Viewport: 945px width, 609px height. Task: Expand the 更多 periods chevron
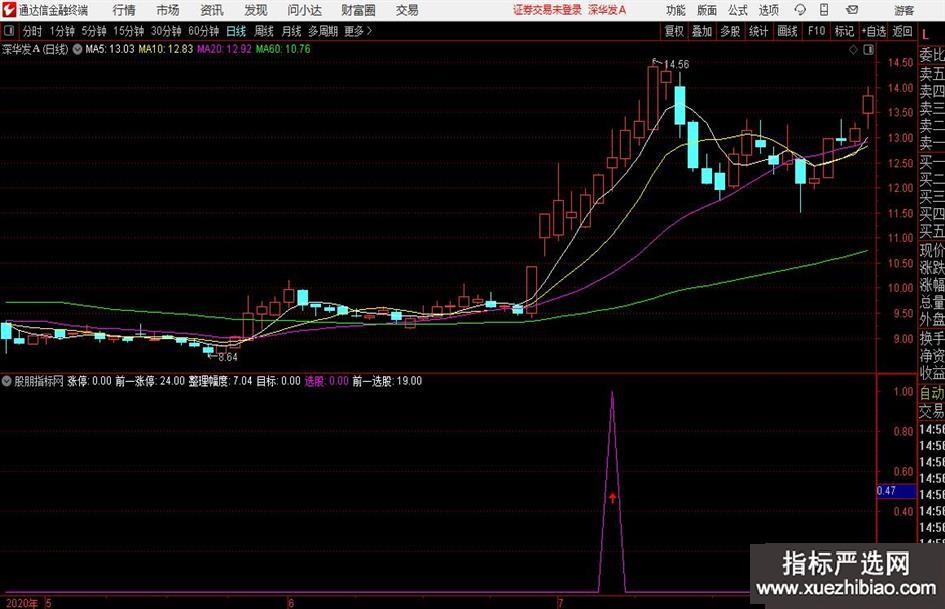(x=369, y=31)
